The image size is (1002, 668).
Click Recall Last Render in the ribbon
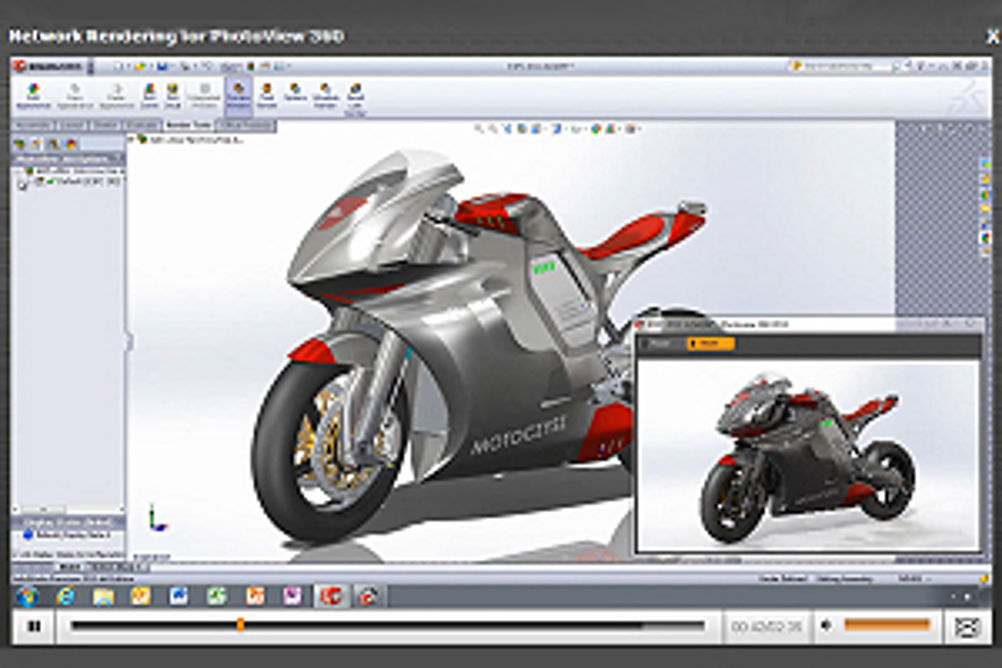355,99
